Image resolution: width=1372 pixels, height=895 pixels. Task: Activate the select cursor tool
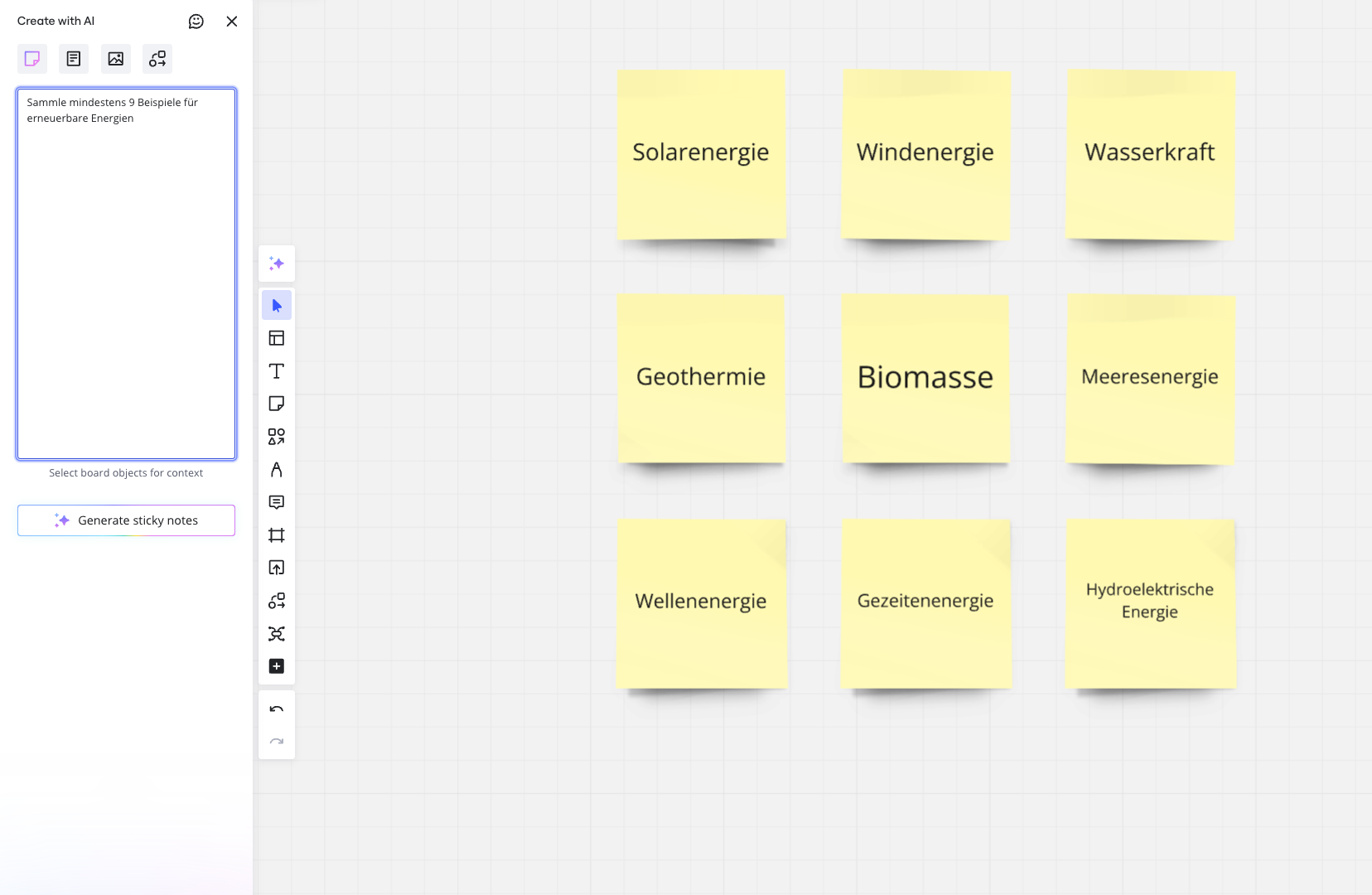277,306
